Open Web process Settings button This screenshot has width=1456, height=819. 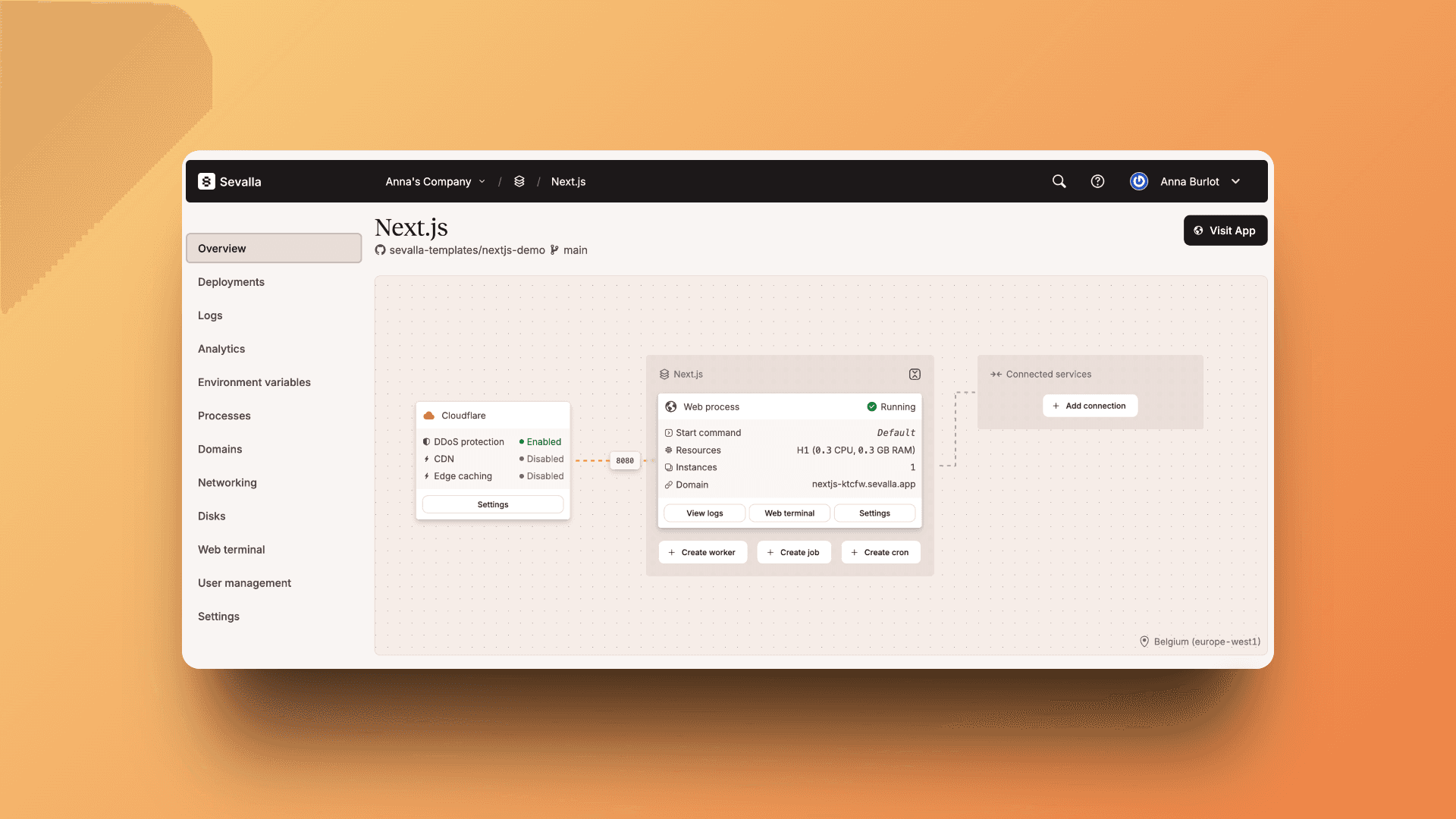874,513
